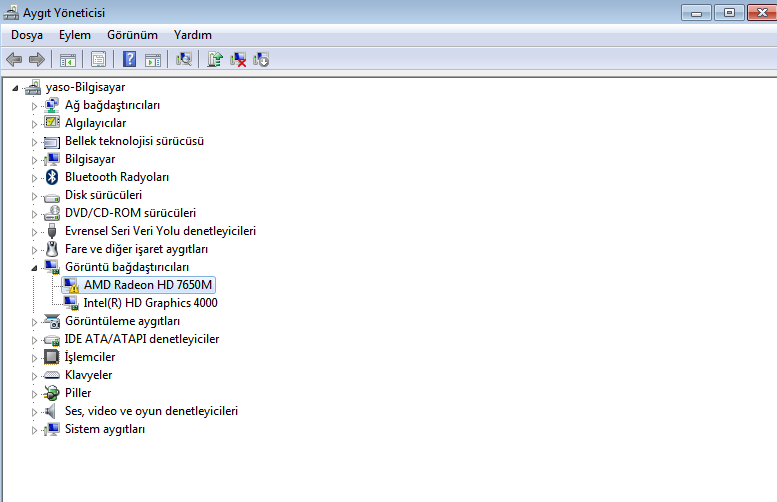Open the Dosya menu
The width and height of the screenshot is (777, 502).
[x=27, y=35]
